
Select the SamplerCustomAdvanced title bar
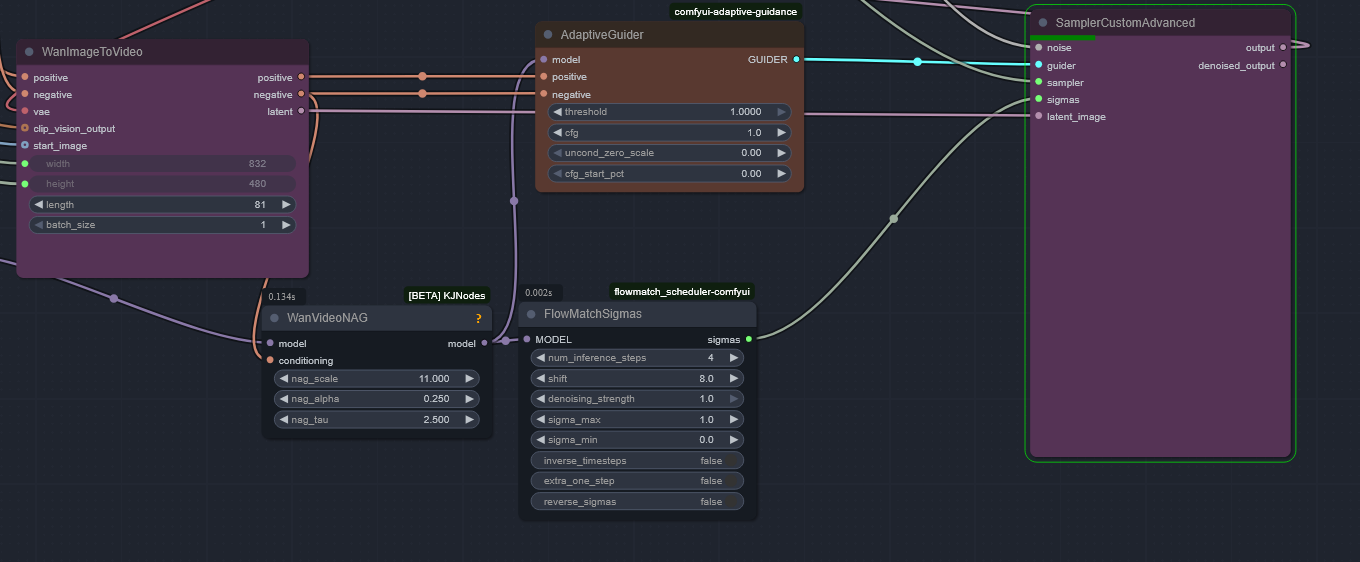[x=1160, y=23]
